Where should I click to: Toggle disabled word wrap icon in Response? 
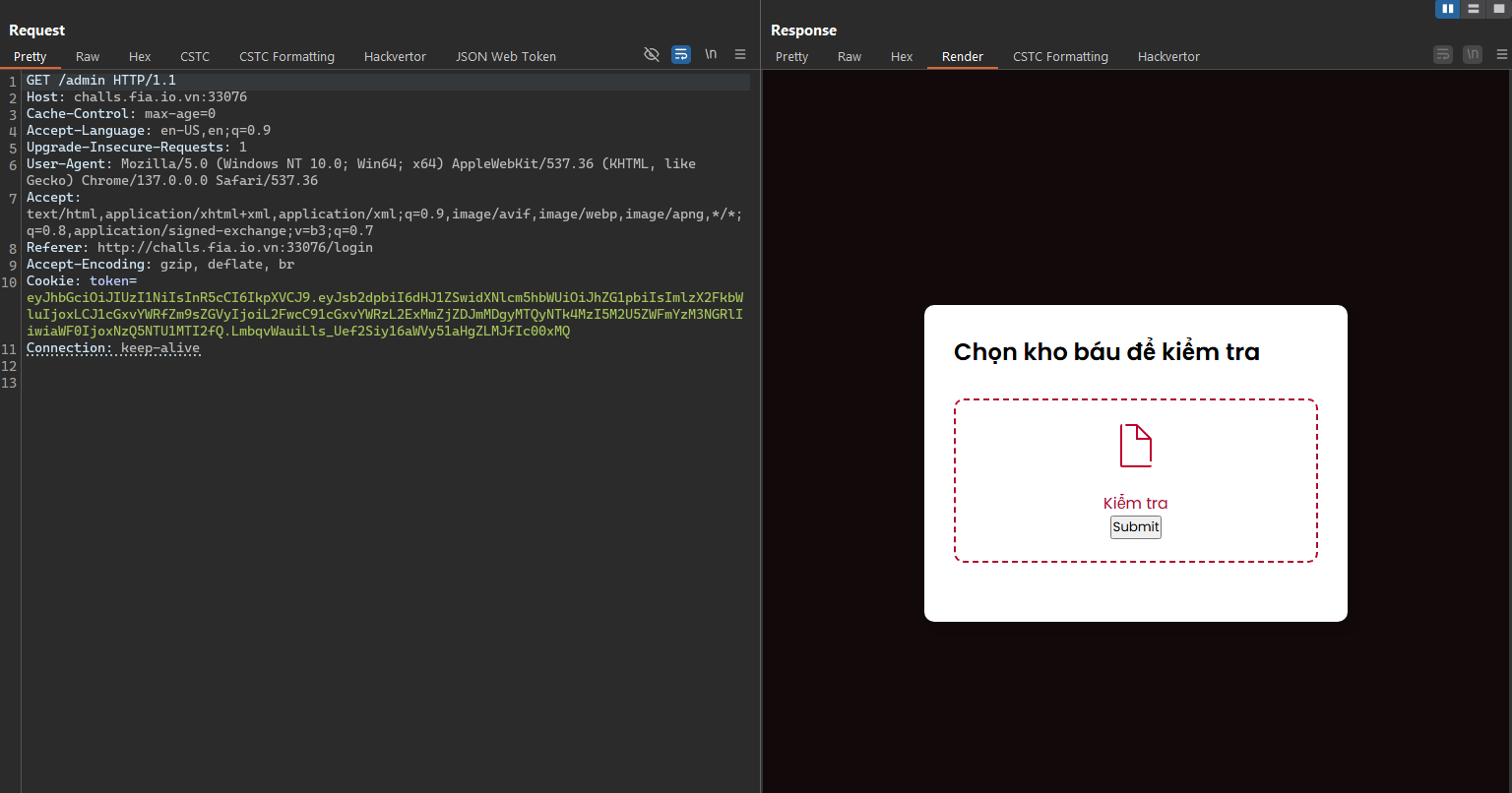[x=1443, y=54]
